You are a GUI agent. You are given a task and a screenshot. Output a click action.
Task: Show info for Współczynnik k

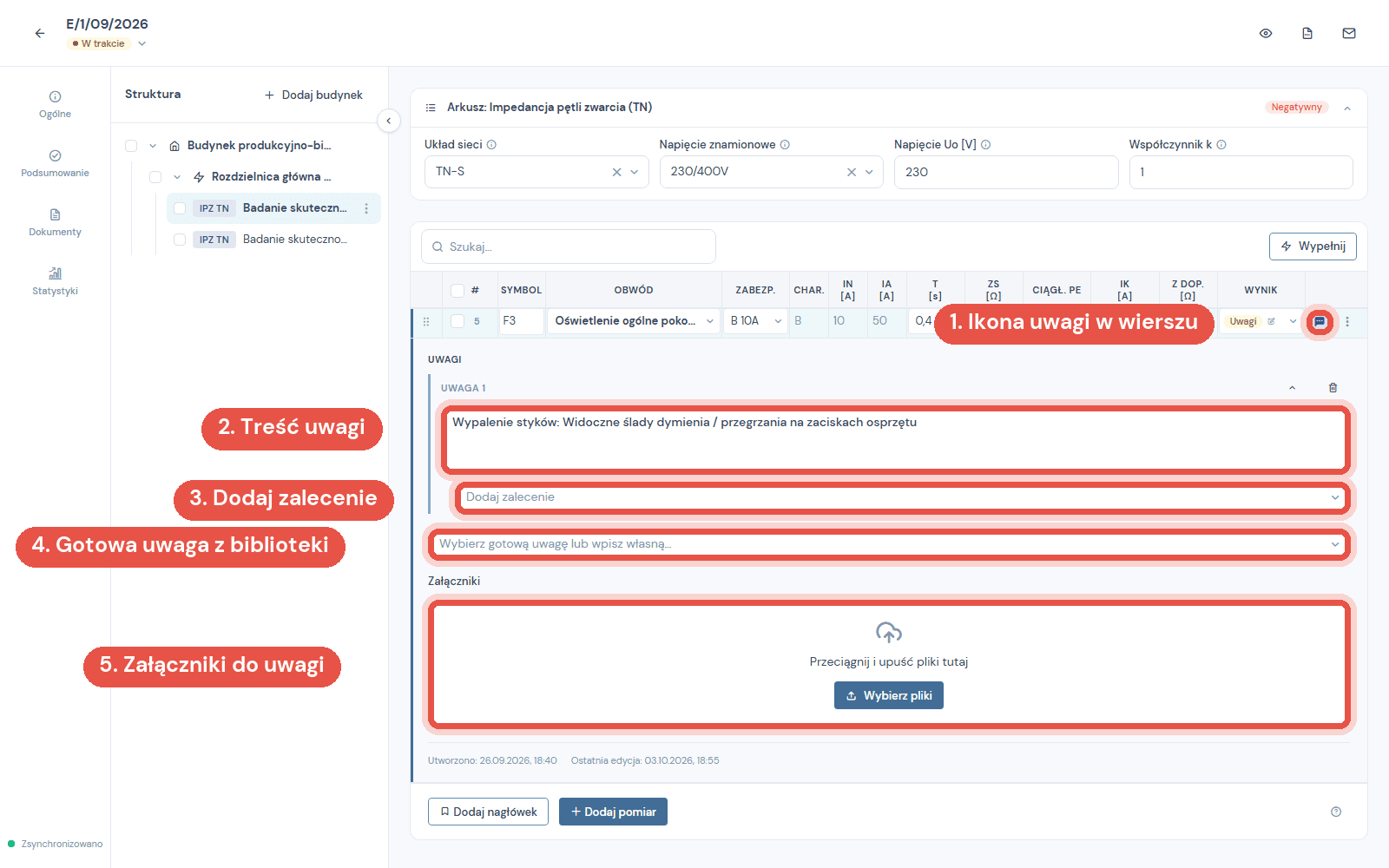tap(1221, 145)
